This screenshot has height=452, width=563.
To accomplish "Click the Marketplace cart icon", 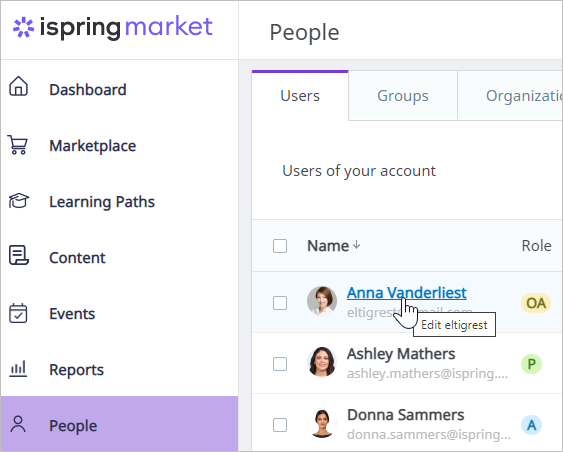I will click(x=18, y=145).
